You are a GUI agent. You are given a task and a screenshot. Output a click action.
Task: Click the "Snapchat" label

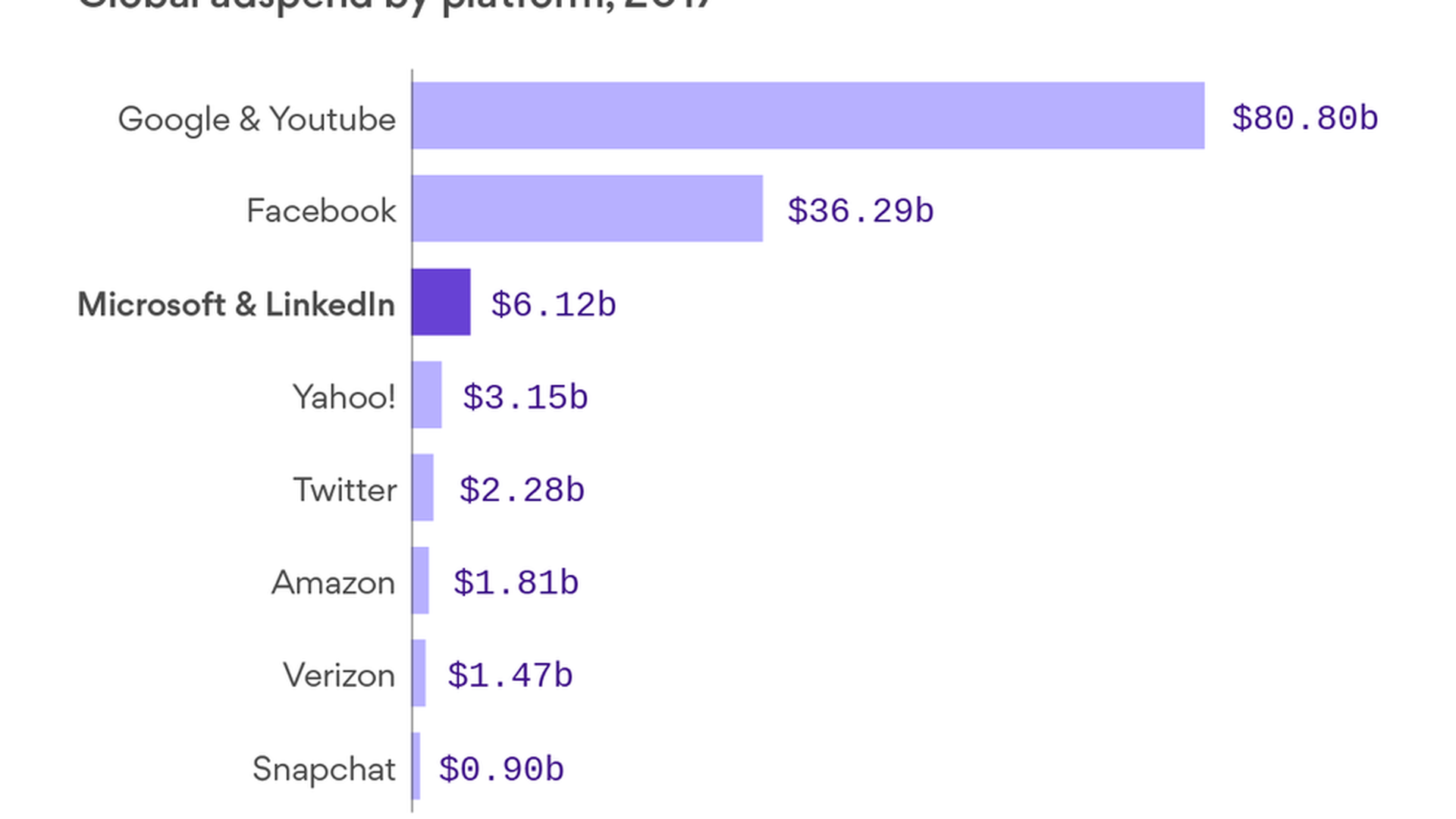coord(324,769)
